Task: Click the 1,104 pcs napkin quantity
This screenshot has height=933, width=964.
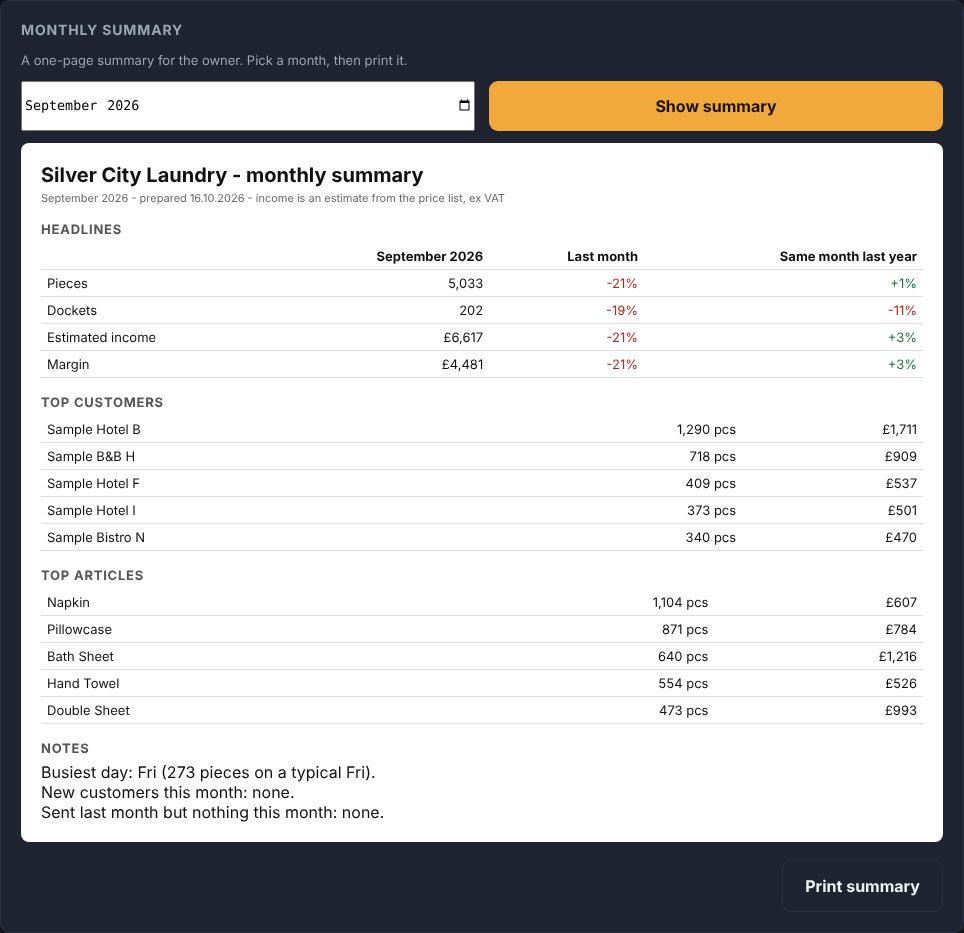Action: click(x=680, y=603)
